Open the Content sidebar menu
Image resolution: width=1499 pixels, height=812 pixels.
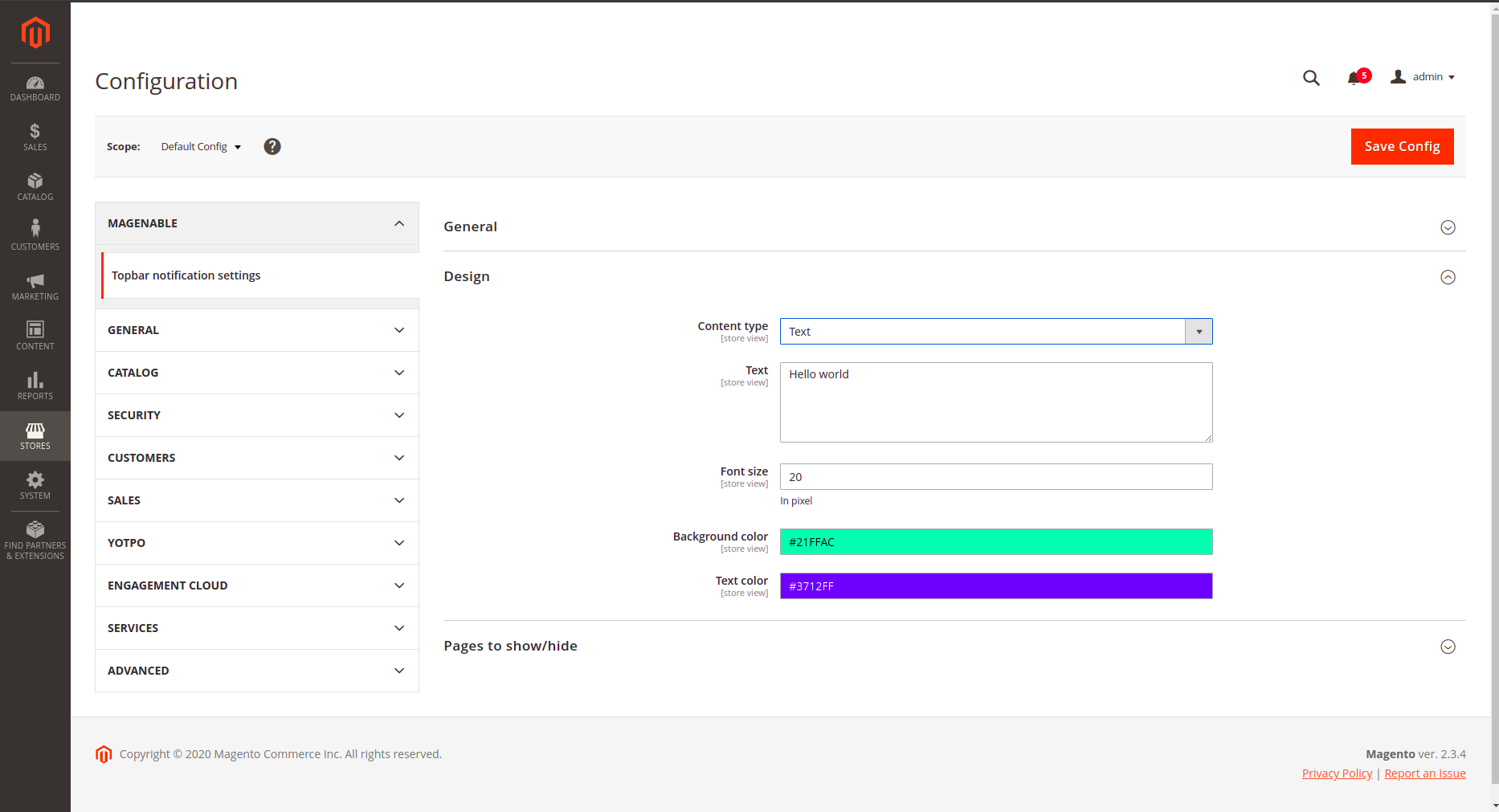pyautogui.click(x=35, y=337)
